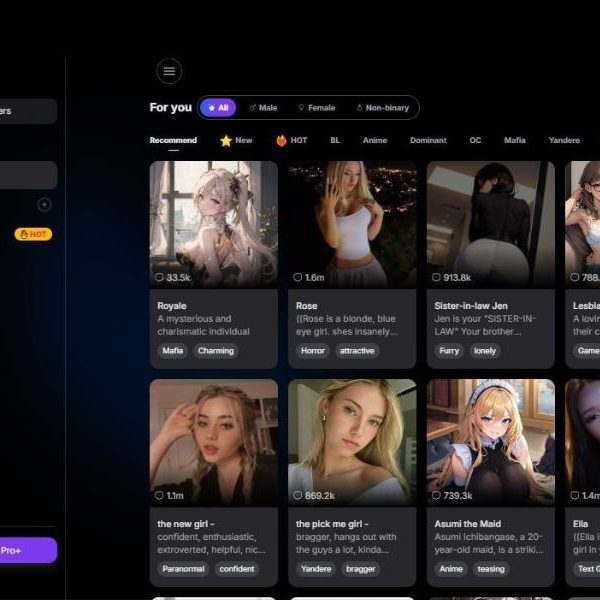Select the All gender filter
The height and width of the screenshot is (600, 600).
click(x=218, y=107)
